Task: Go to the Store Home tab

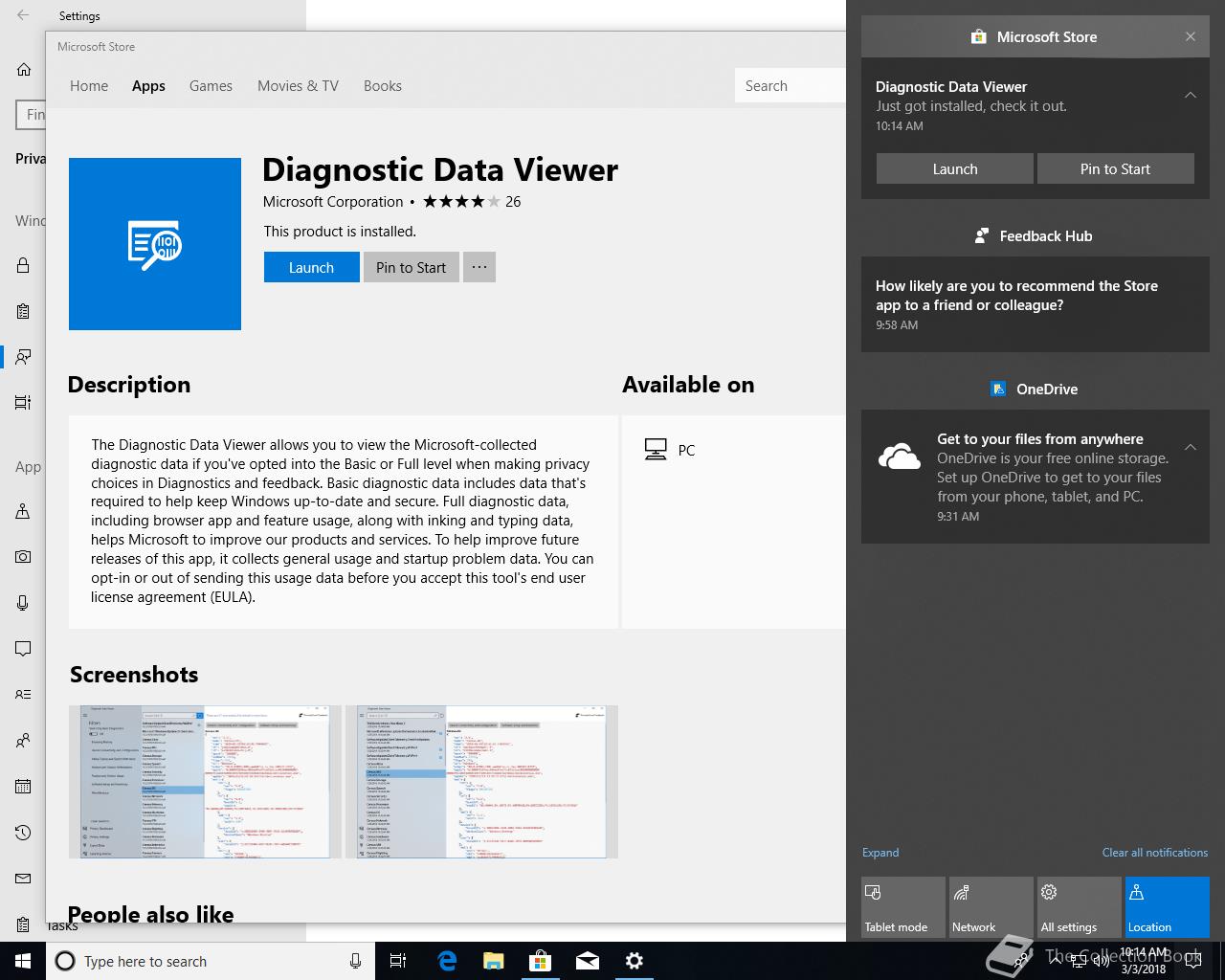Action: (x=89, y=85)
